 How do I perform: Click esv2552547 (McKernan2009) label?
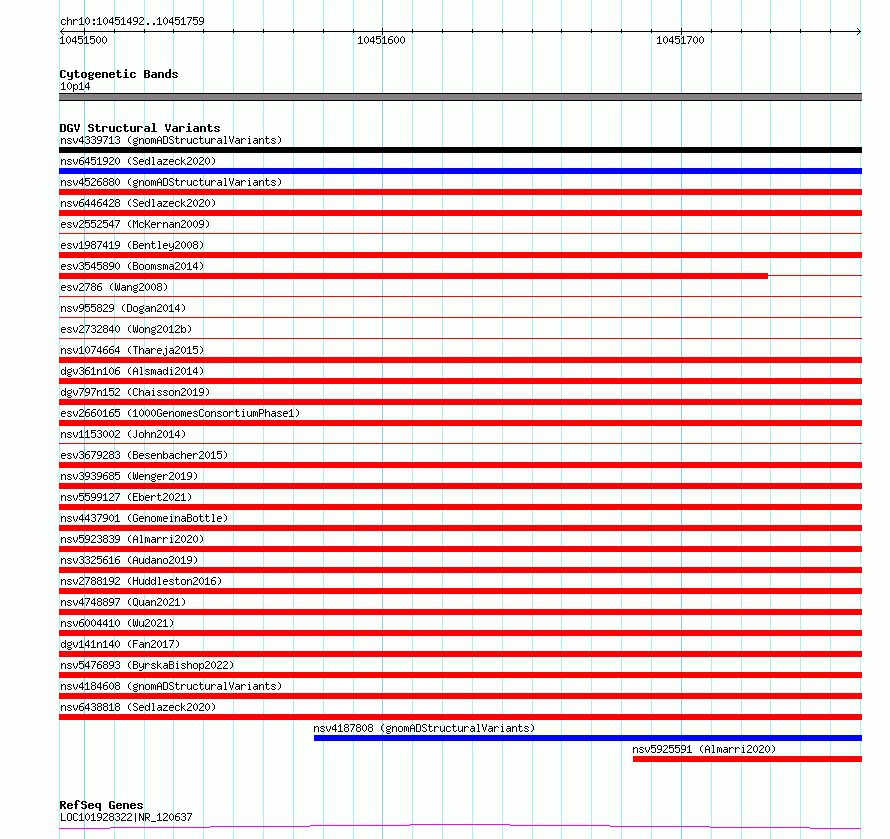coord(135,224)
